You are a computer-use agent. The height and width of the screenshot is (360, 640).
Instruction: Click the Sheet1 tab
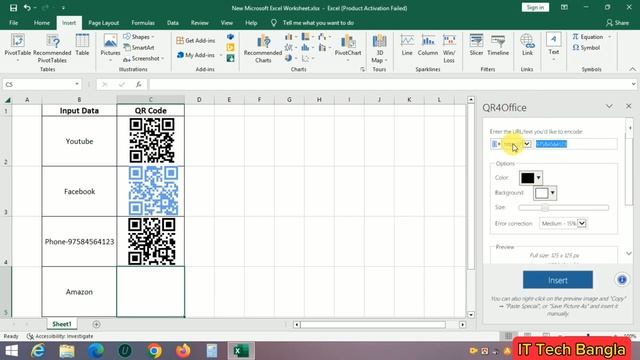(x=62, y=324)
